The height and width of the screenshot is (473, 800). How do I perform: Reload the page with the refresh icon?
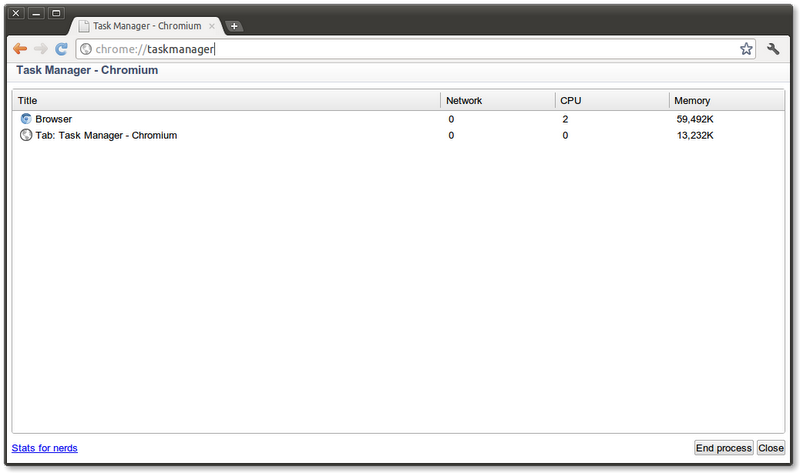click(62, 49)
